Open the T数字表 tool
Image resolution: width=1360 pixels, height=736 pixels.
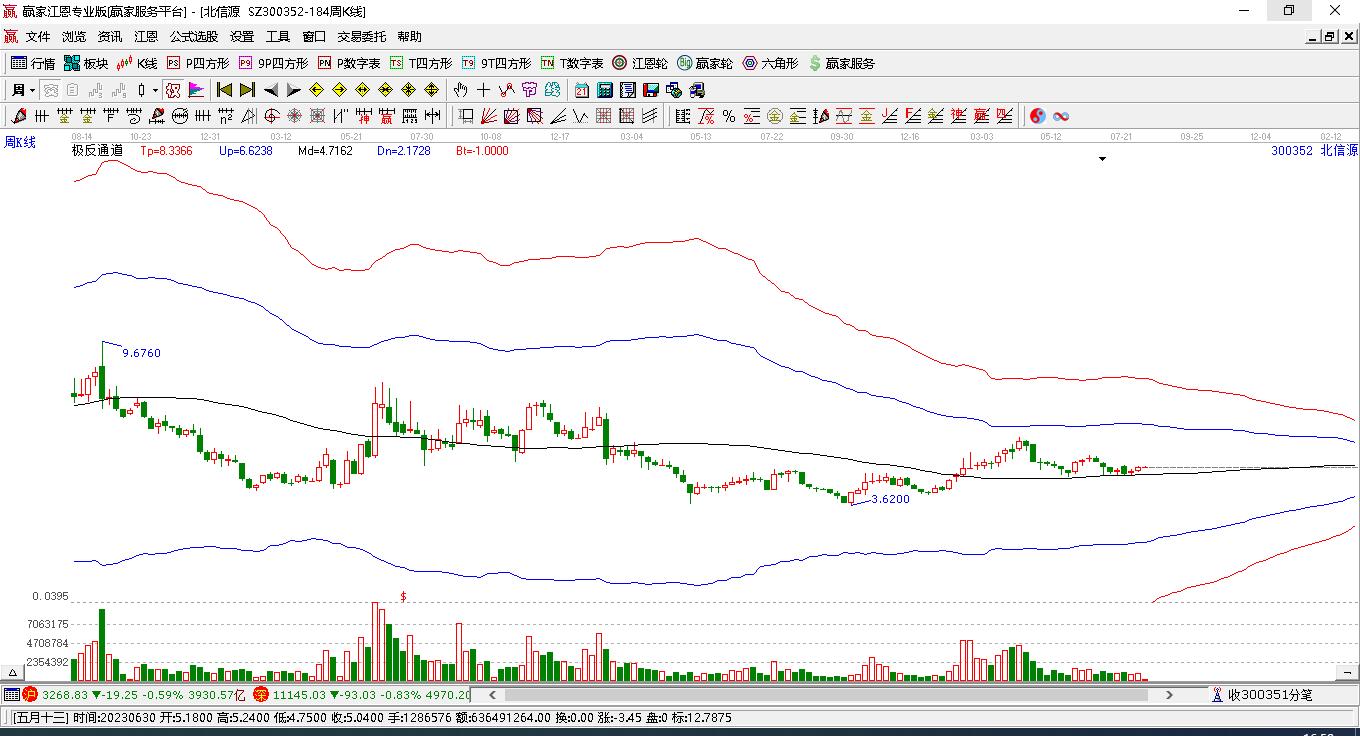(x=572, y=63)
